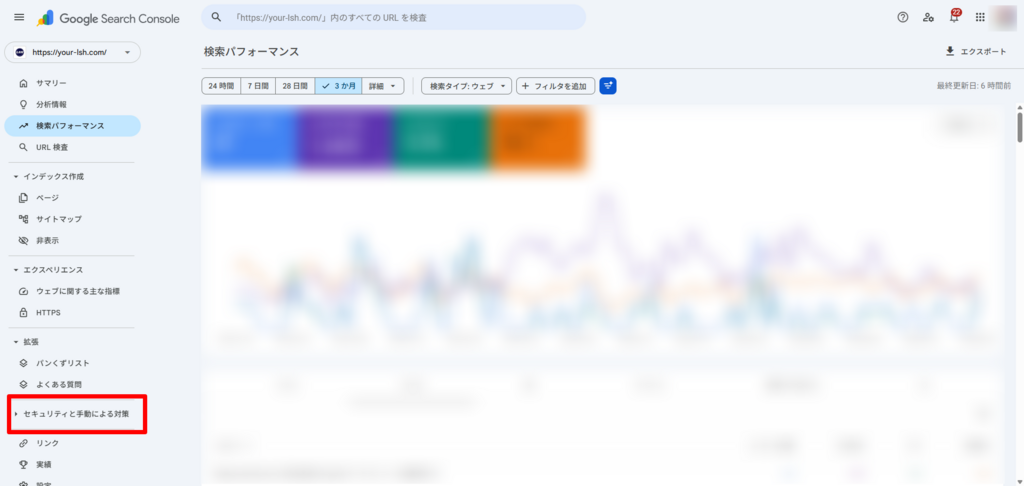Open the HTTPS report
The height and width of the screenshot is (486, 1024).
[48, 312]
